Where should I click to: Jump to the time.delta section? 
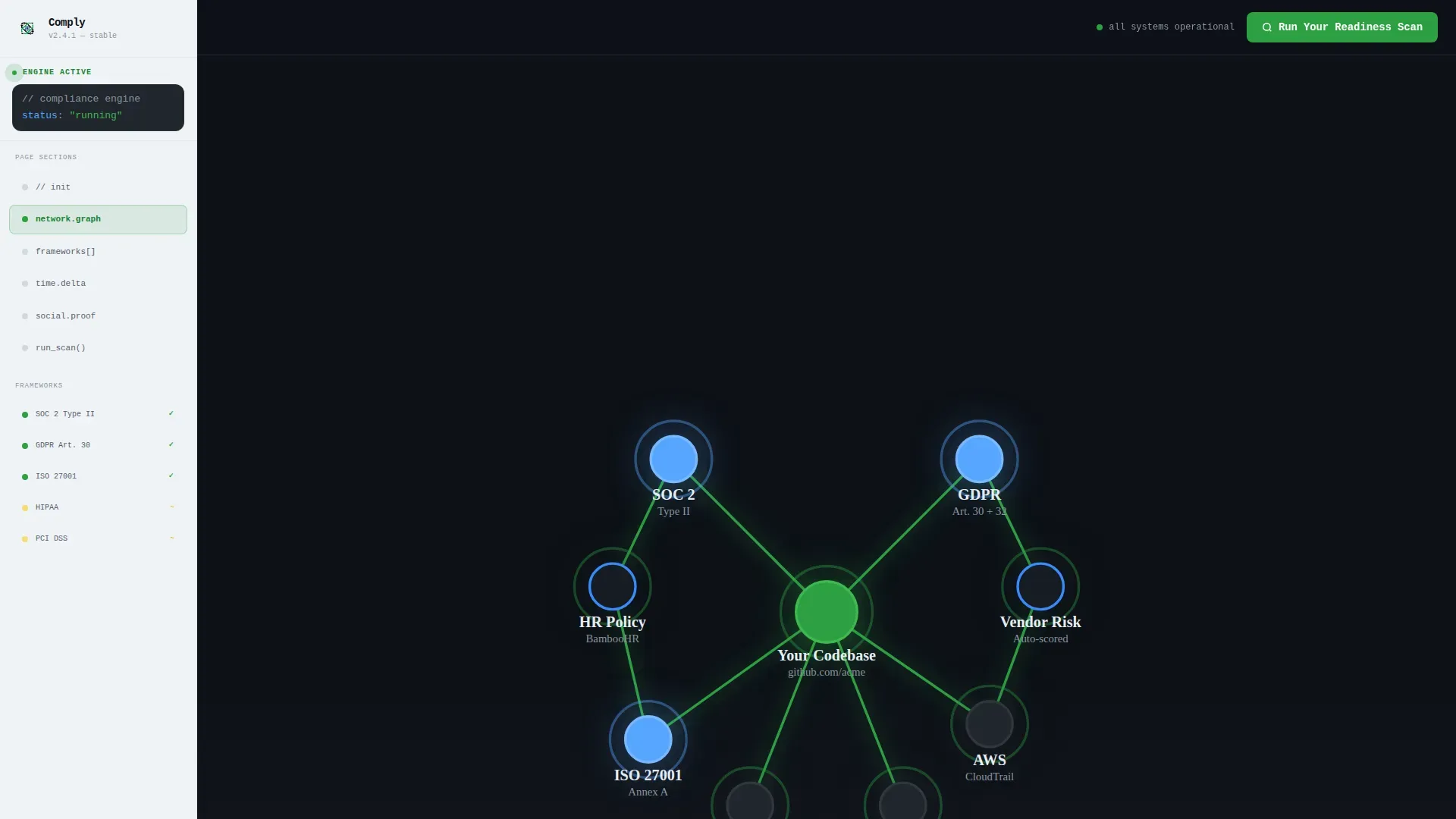pos(98,284)
